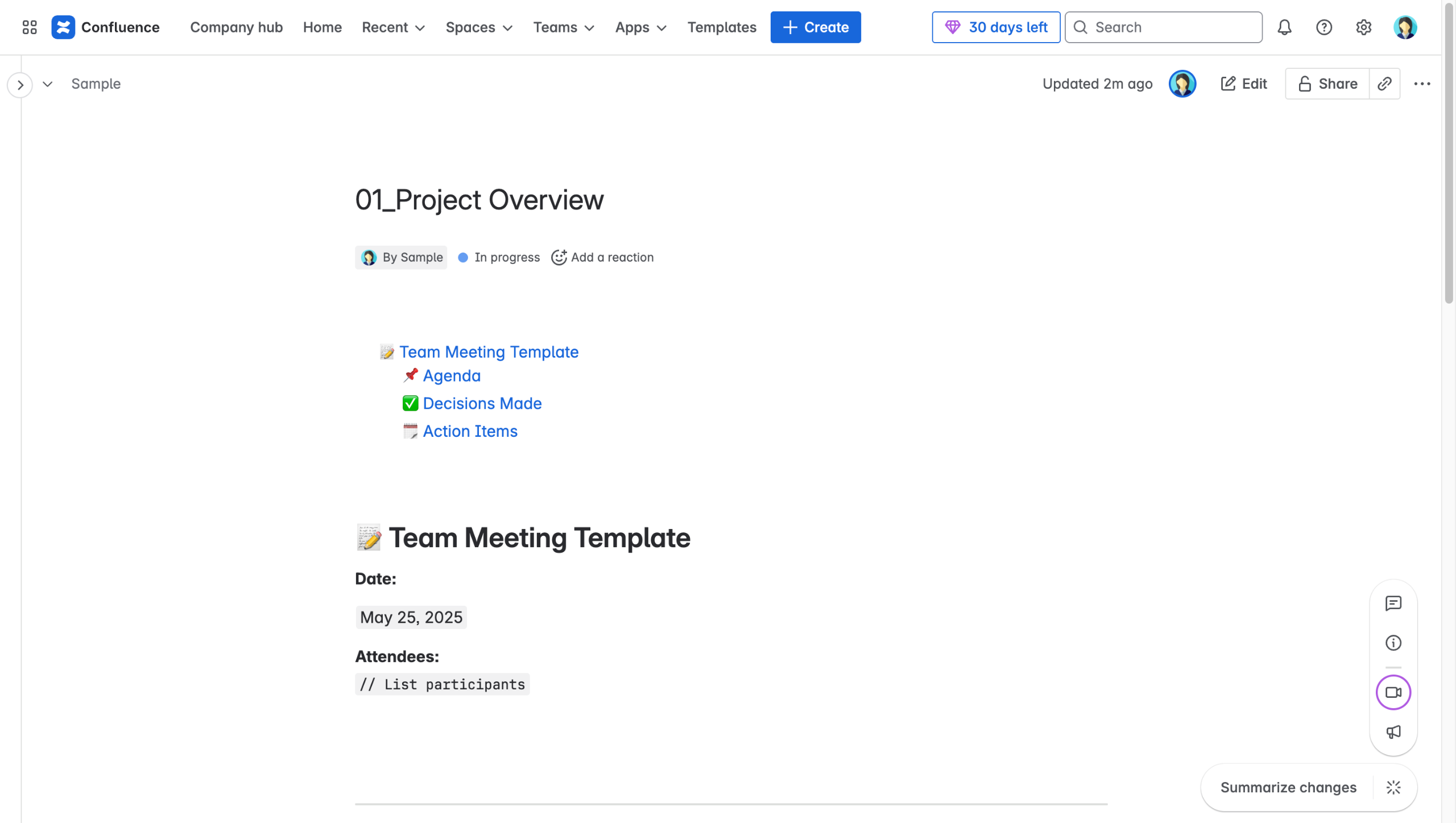This screenshot has height=823, width=1456.
Task: Copy page link using chain icon
Action: (x=1384, y=84)
